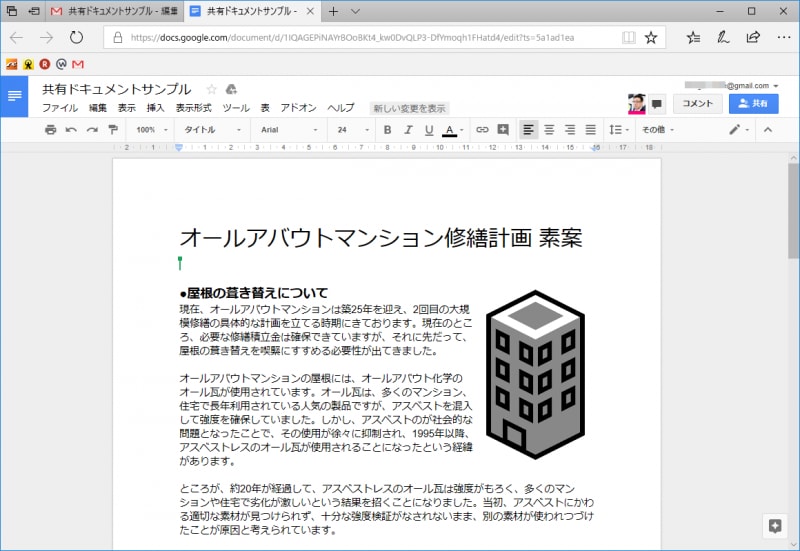Add page to favorites with star

tap(651, 37)
